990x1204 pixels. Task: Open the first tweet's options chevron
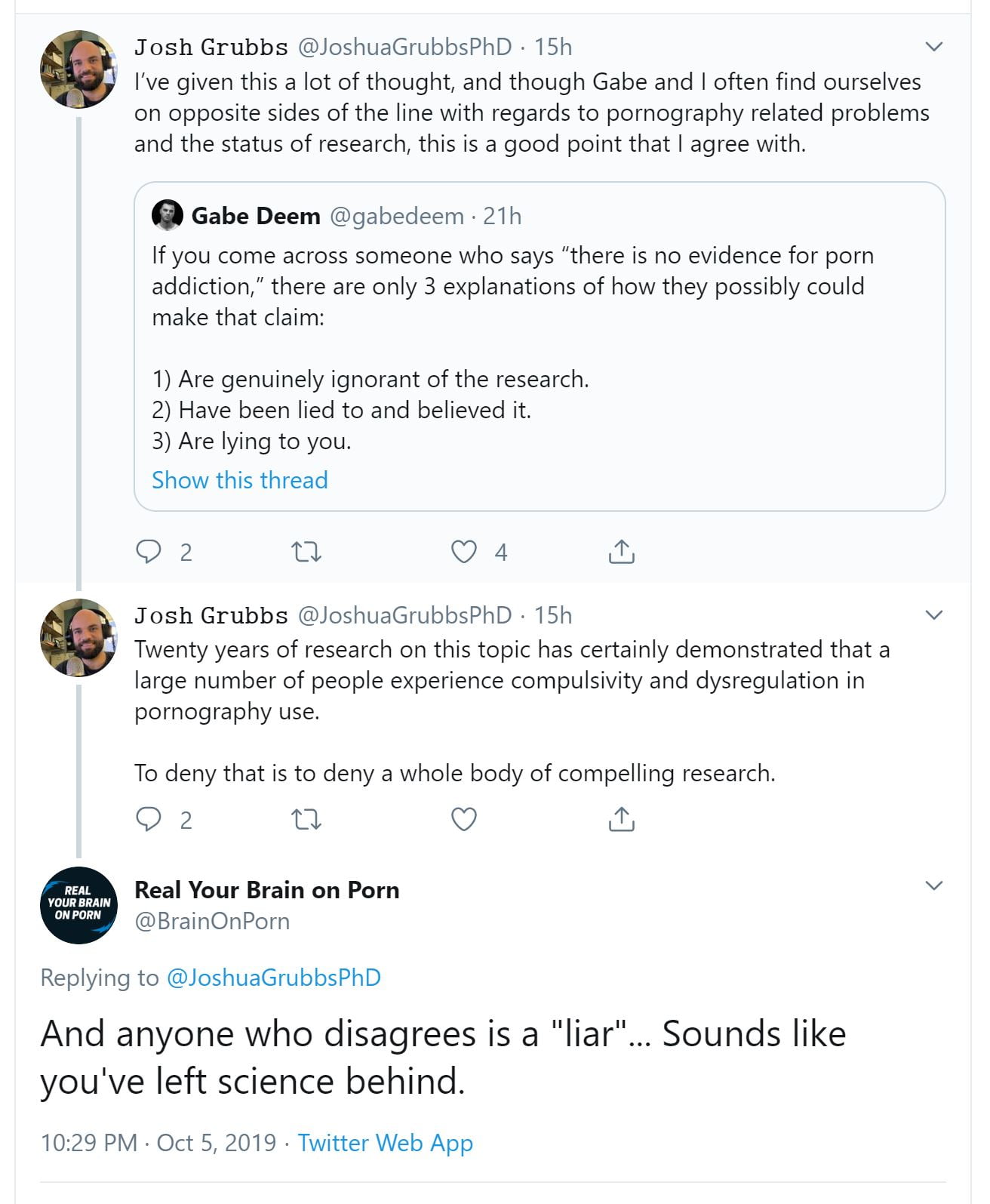pos(934,47)
